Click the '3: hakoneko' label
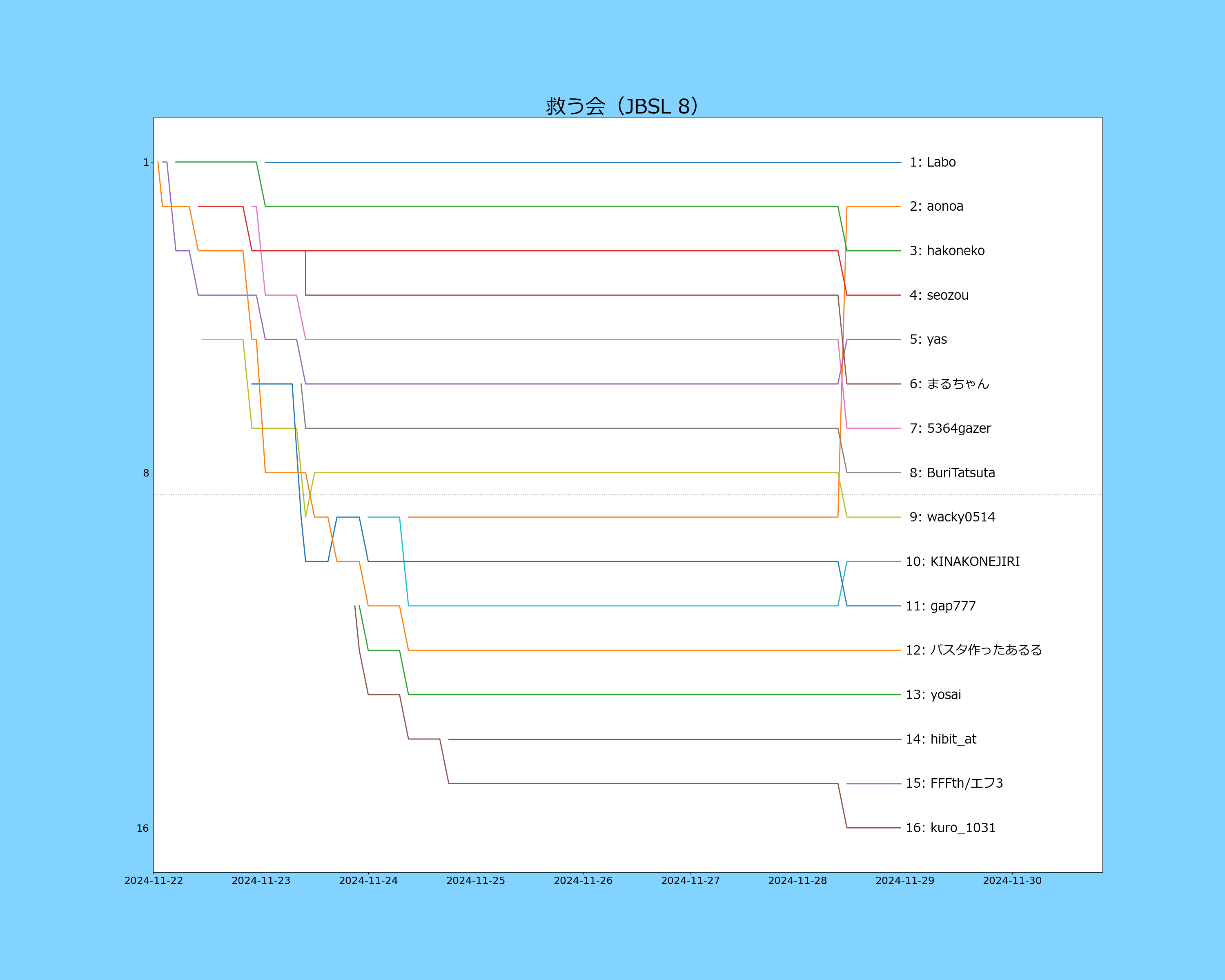This screenshot has height=980, width=1225. coord(947,251)
